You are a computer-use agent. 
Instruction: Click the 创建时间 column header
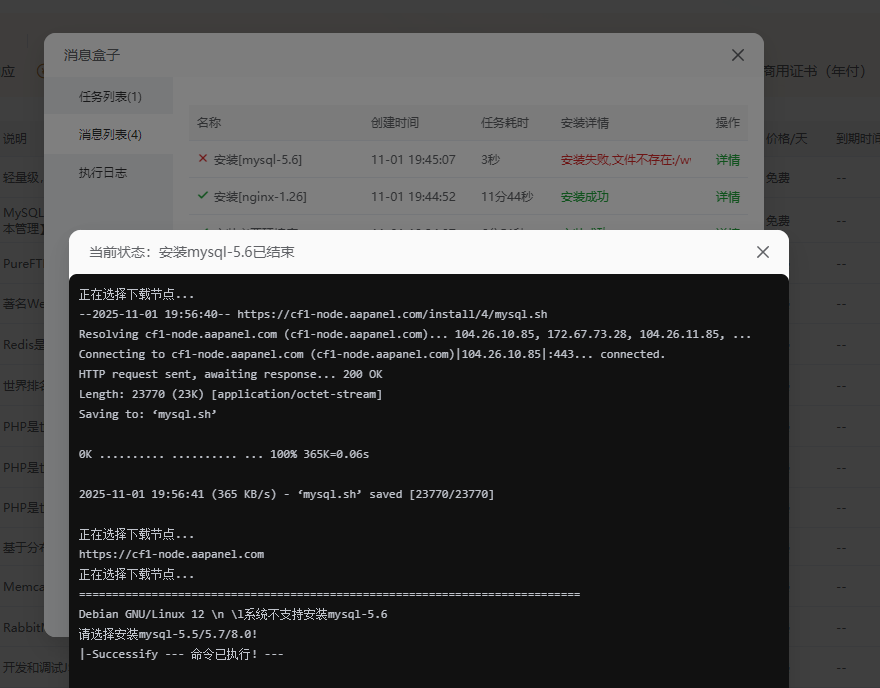pyautogui.click(x=395, y=122)
